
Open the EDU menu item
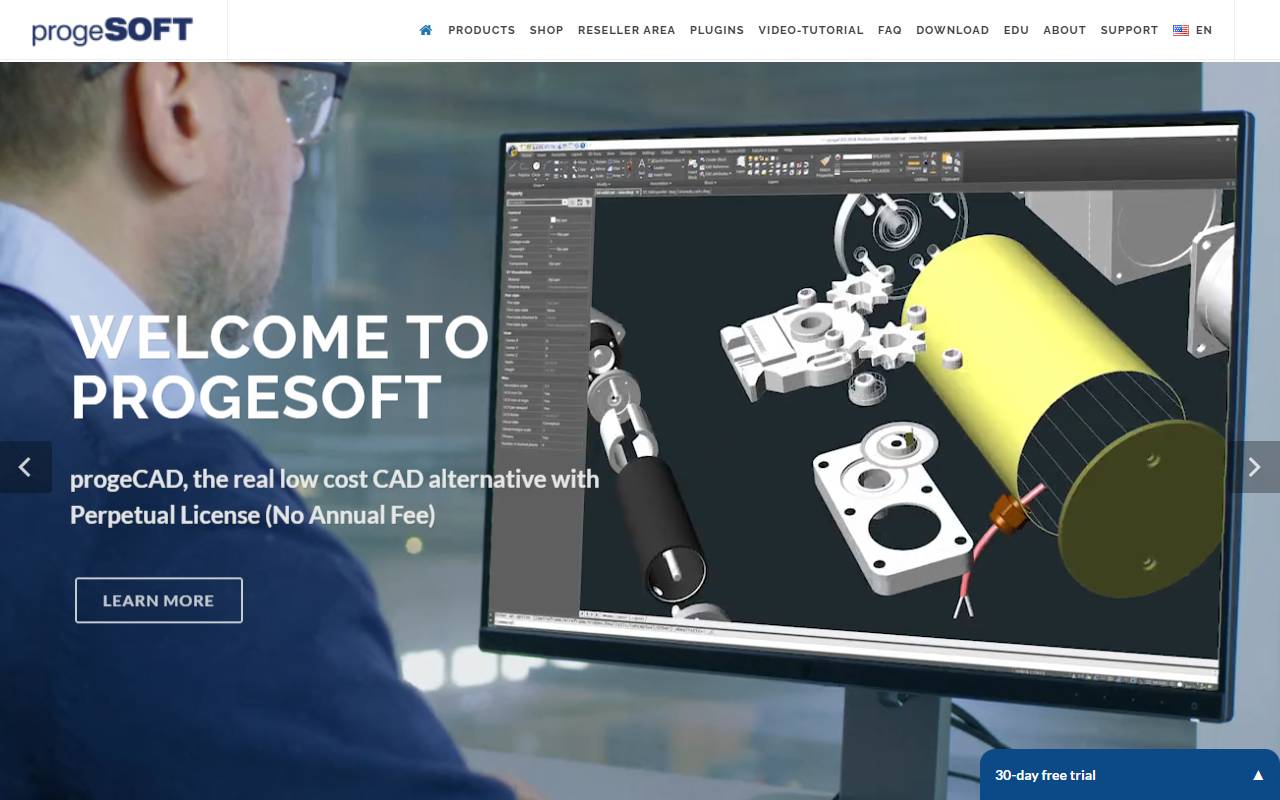[1017, 30]
